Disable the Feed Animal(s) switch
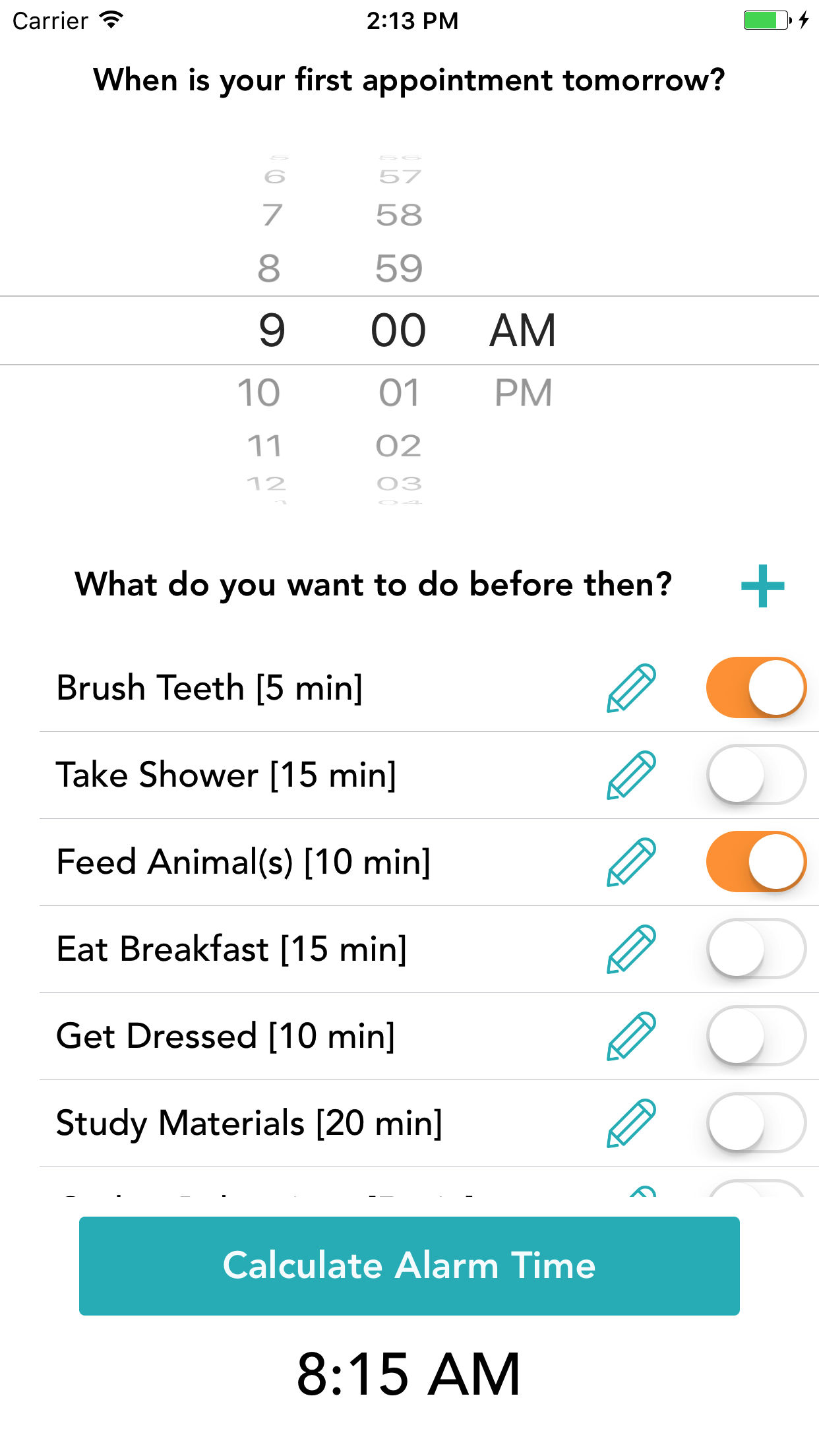 (x=756, y=861)
